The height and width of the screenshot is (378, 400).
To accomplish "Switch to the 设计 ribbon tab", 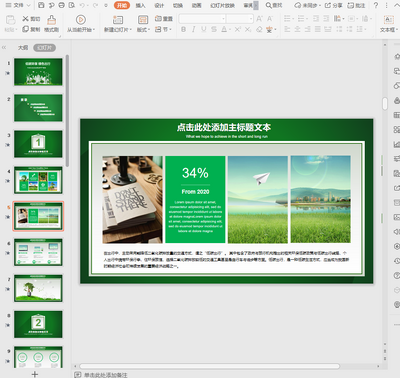I will [x=159, y=5].
